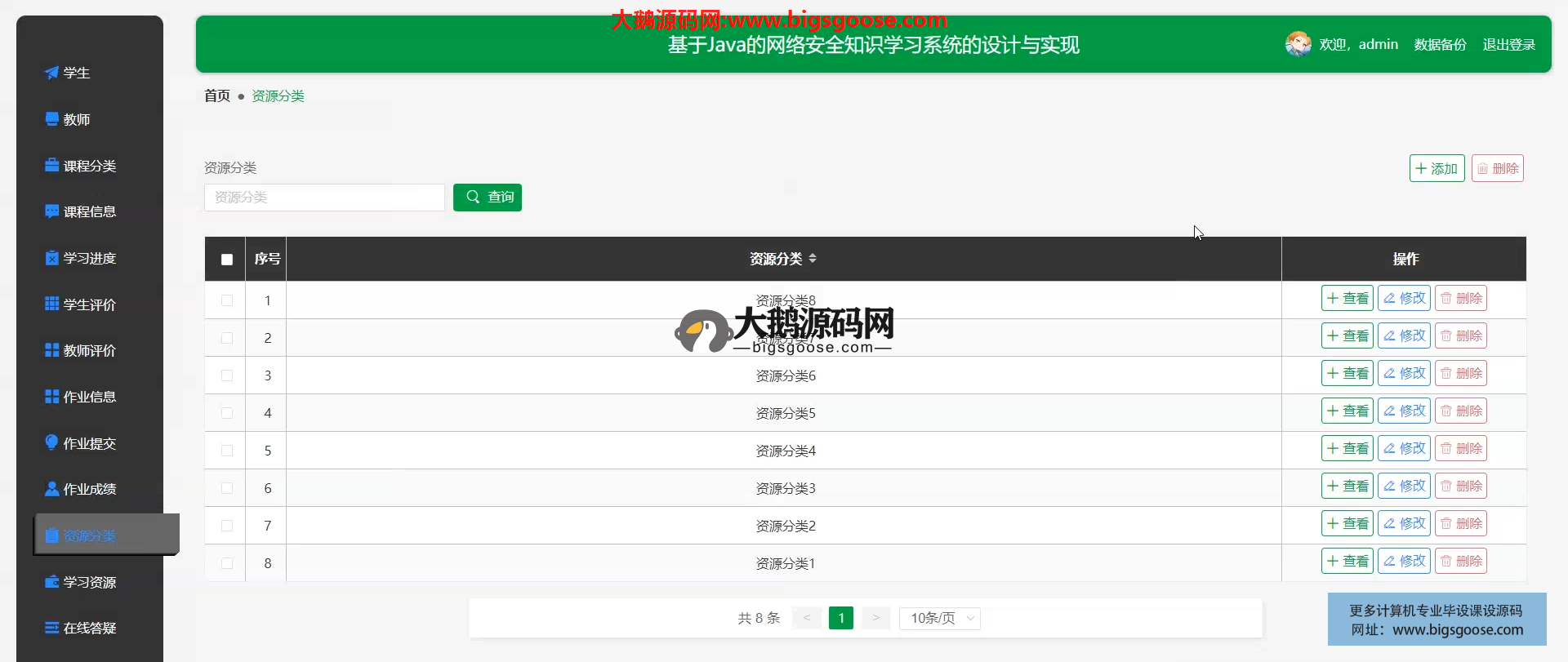The width and height of the screenshot is (1568, 662).
Task: Click the person icon beside 作业成绩
Action: click(x=51, y=489)
